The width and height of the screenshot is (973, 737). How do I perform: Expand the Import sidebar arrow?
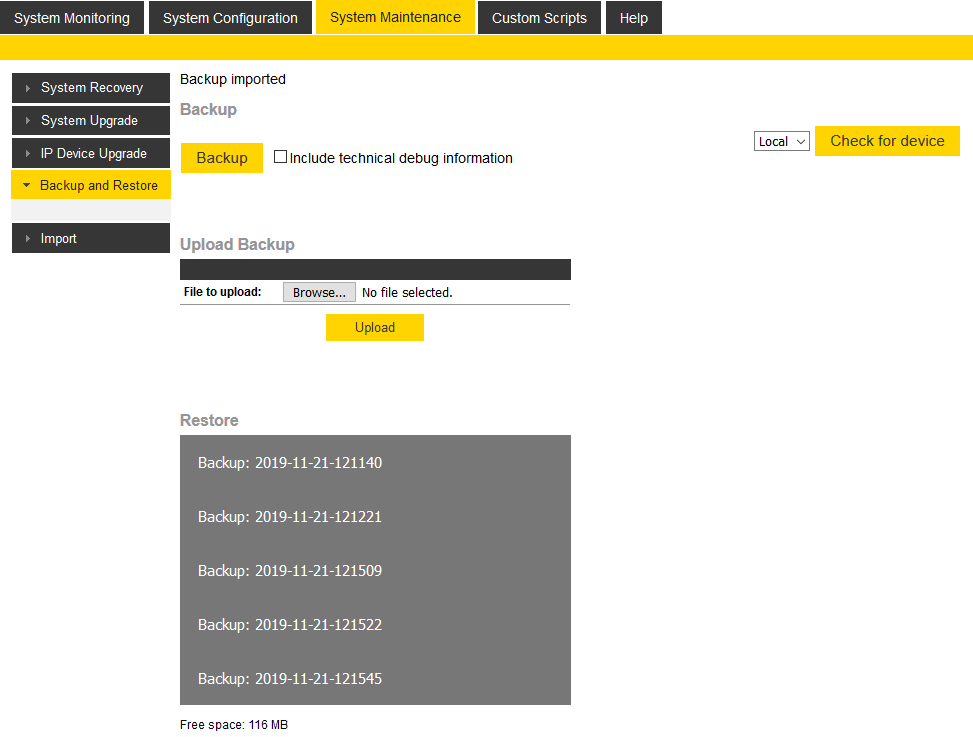click(28, 239)
